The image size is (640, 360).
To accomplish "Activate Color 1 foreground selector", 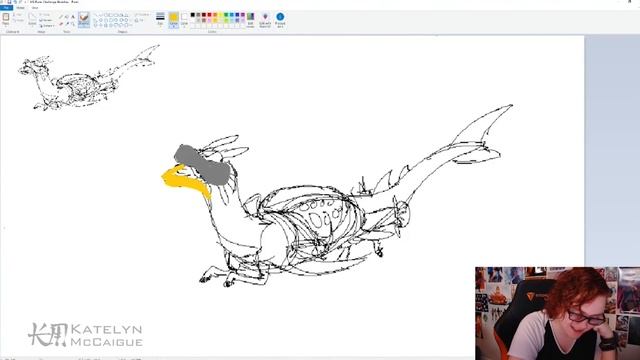I will tap(174, 19).
